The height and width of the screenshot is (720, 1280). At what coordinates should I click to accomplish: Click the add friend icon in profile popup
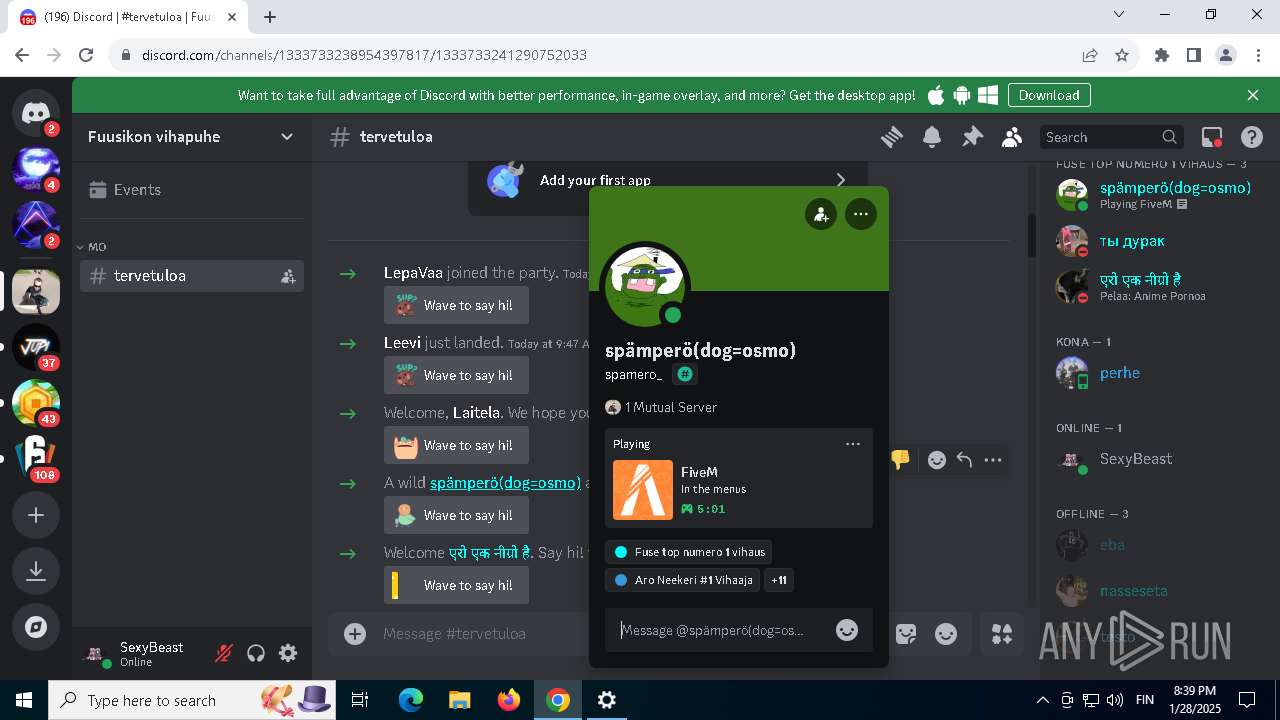[x=821, y=214]
